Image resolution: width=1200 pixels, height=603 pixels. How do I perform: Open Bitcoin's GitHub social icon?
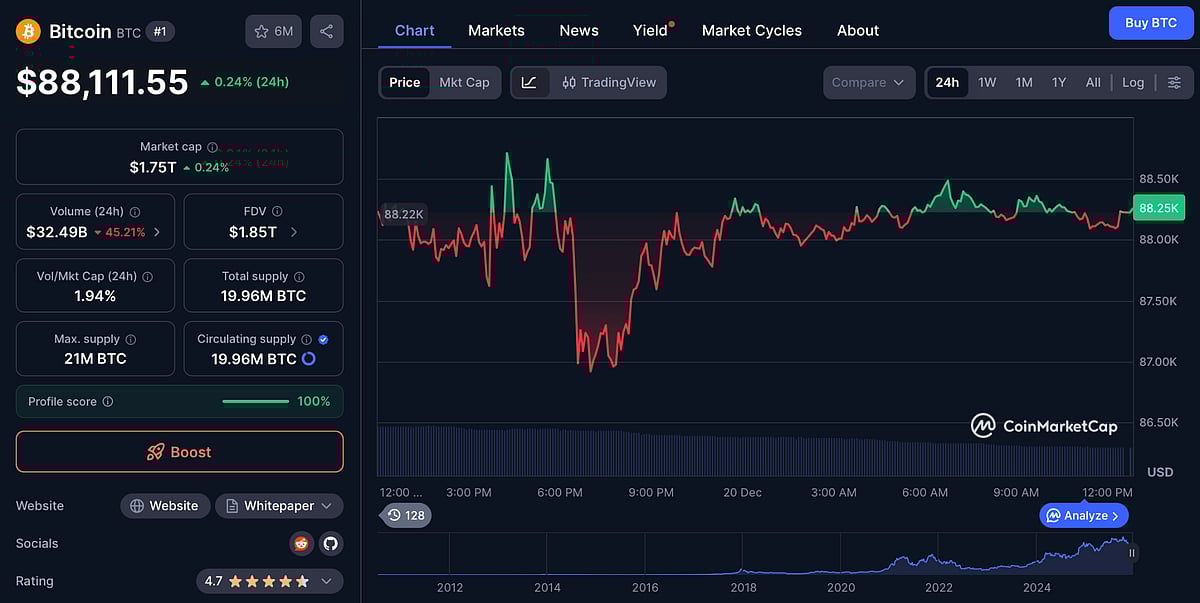point(331,543)
